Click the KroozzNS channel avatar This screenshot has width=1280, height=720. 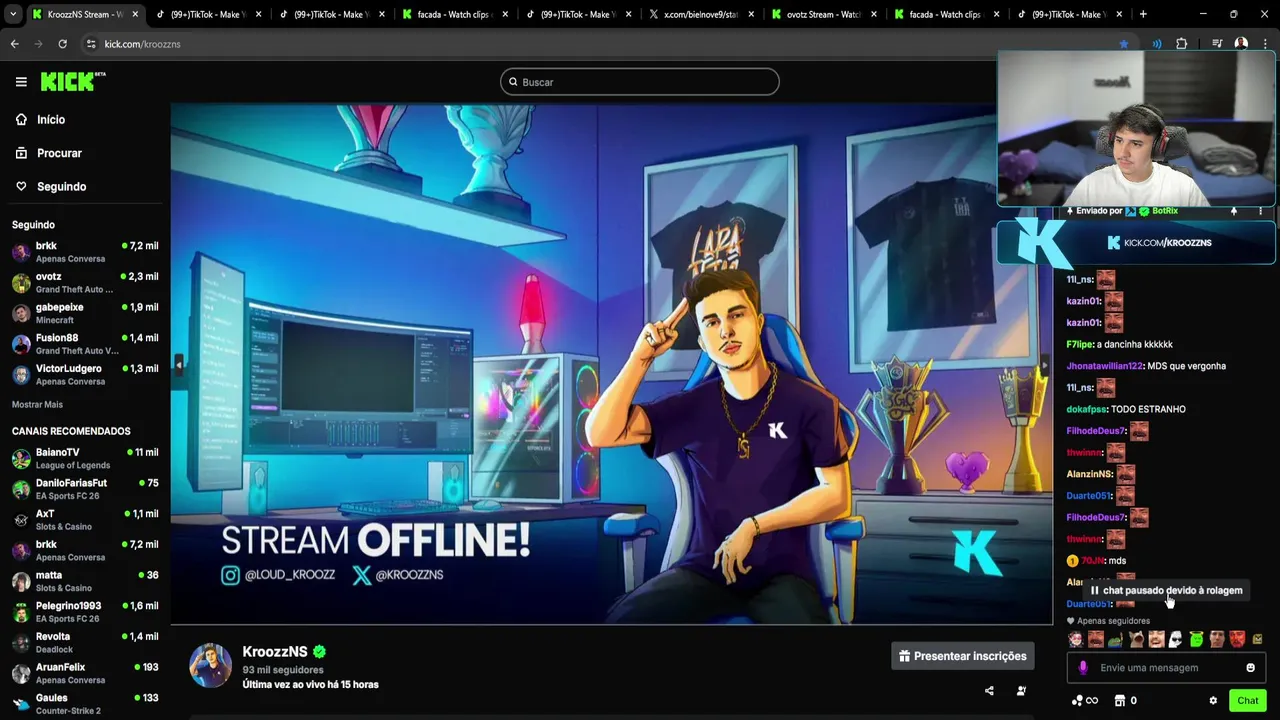coord(211,666)
